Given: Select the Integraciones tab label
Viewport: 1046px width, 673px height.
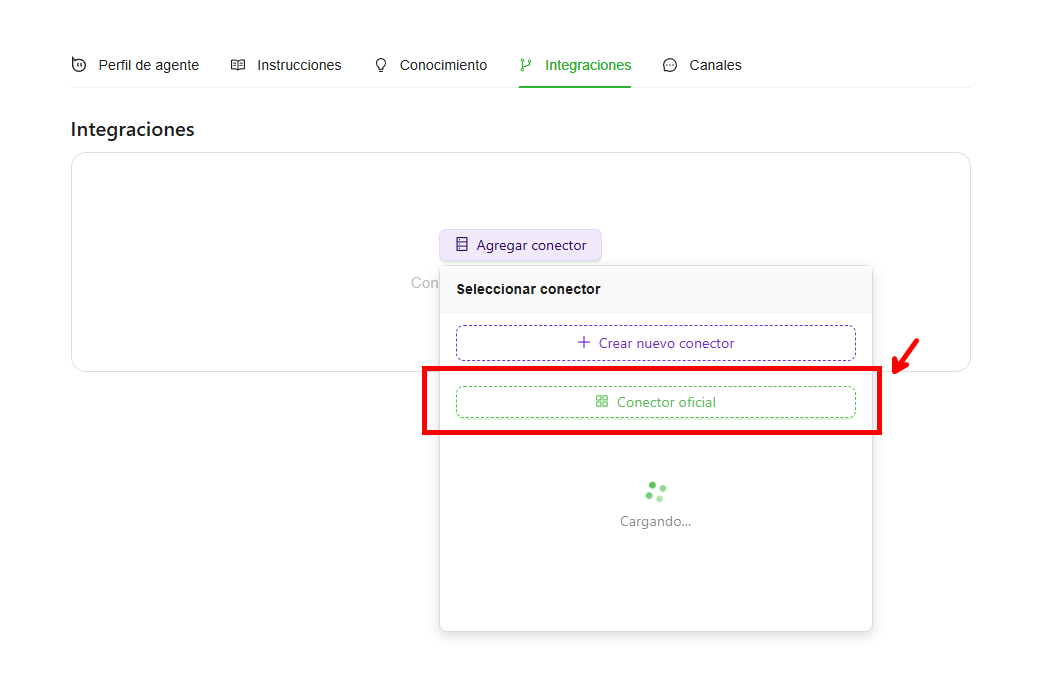Looking at the screenshot, I should (x=588, y=65).
